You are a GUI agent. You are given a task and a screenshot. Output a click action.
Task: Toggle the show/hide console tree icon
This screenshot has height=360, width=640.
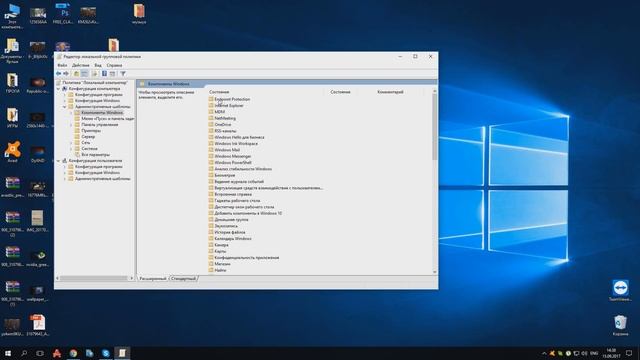point(84,73)
